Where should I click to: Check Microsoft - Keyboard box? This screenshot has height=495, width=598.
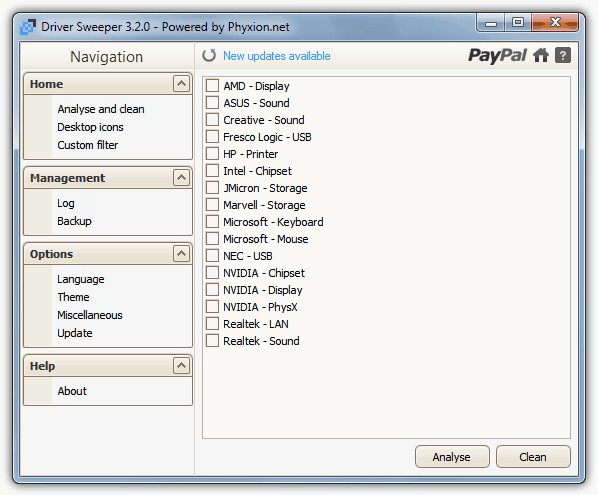(212, 222)
